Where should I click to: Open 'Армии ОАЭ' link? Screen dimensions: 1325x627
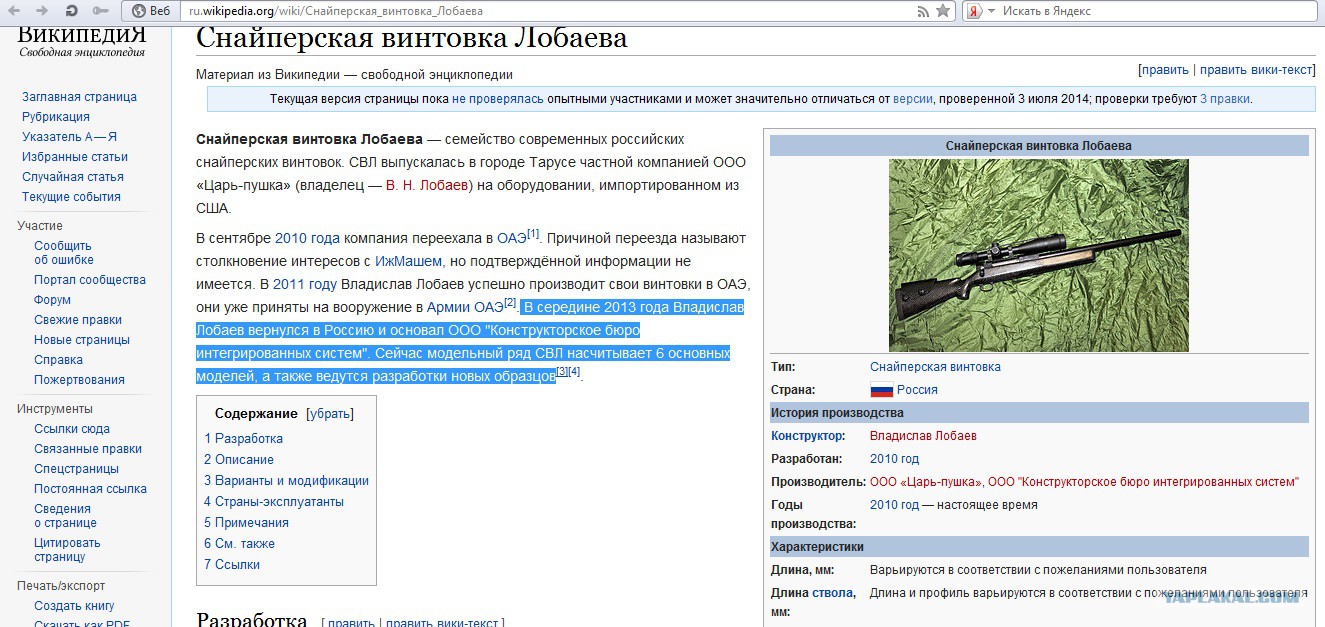[x=464, y=307]
